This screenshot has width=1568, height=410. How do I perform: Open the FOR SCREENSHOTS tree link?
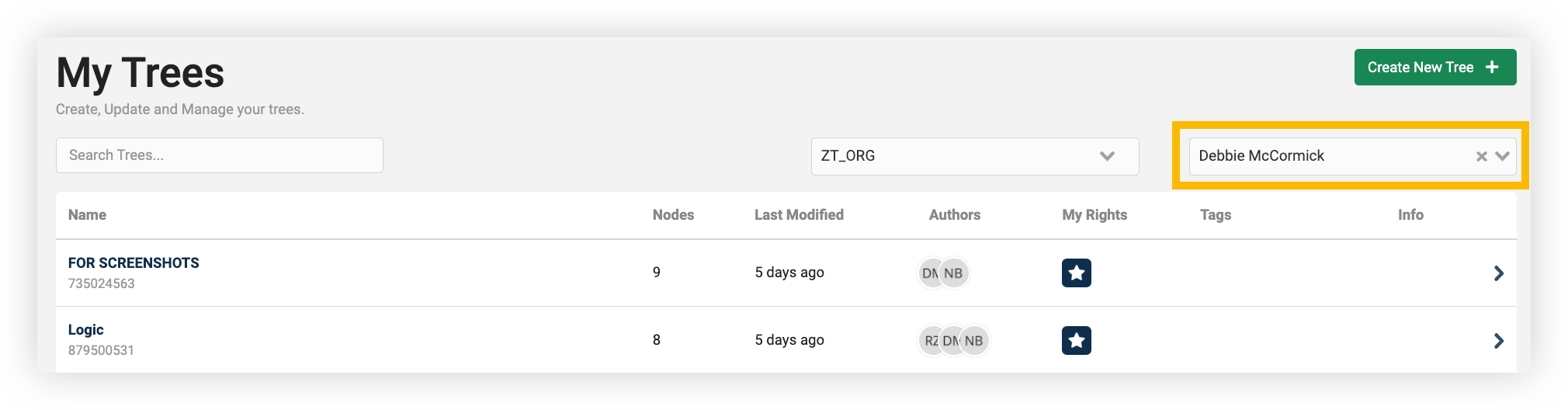tap(134, 263)
